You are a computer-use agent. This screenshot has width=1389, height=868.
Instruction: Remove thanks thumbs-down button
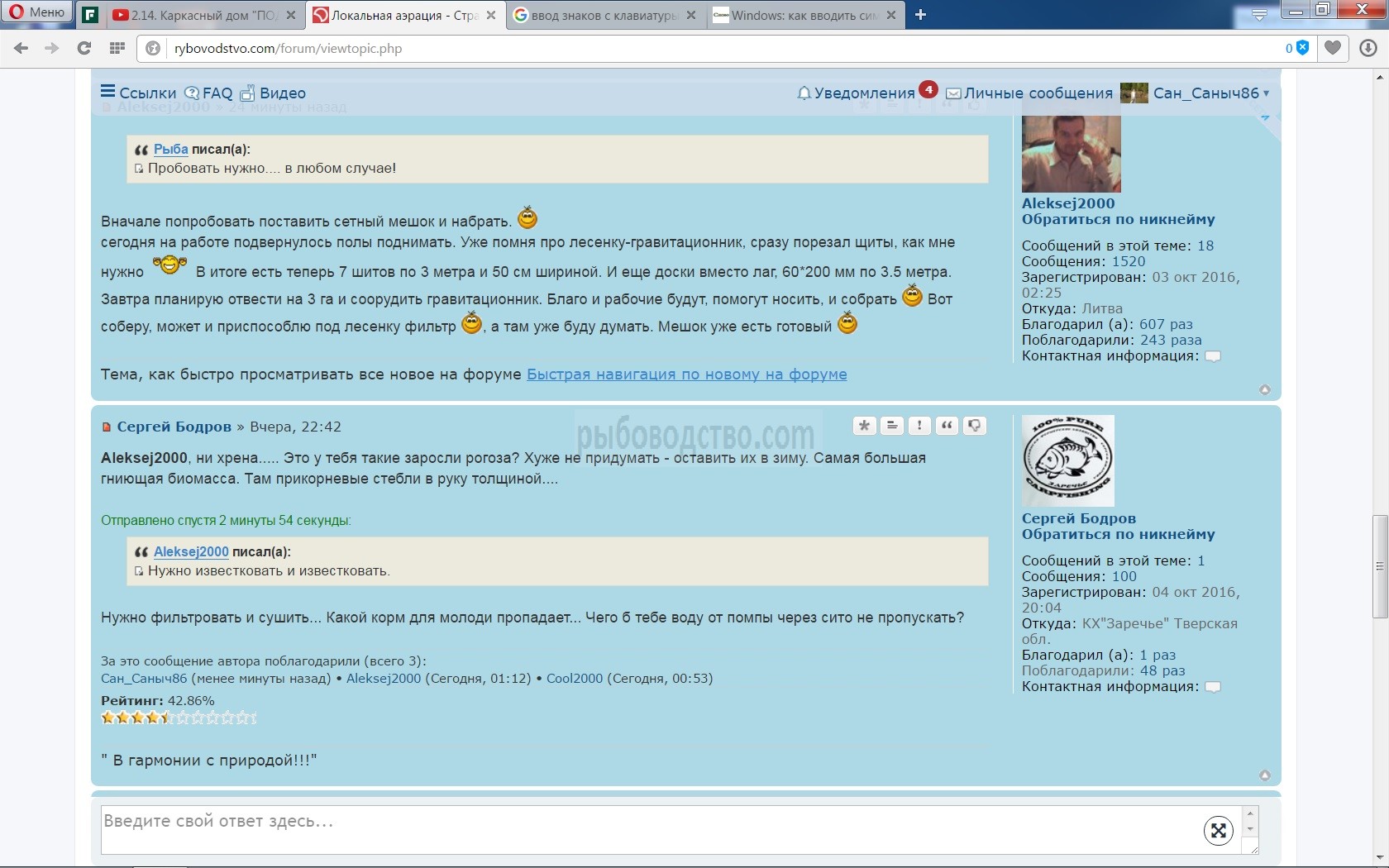(x=975, y=426)
